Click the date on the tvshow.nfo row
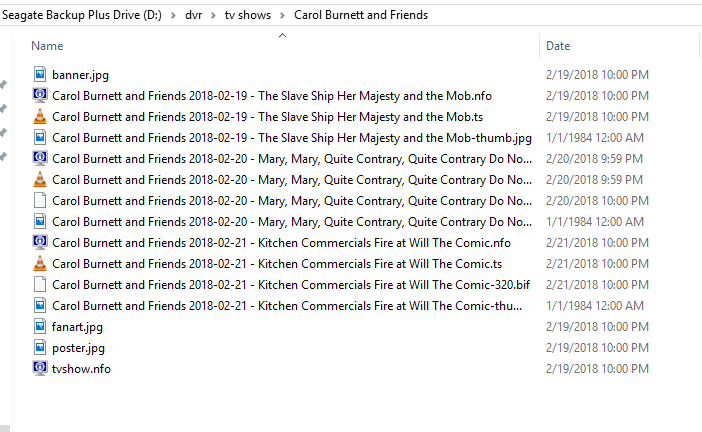The image size is (702, 432). pos(597,368)
